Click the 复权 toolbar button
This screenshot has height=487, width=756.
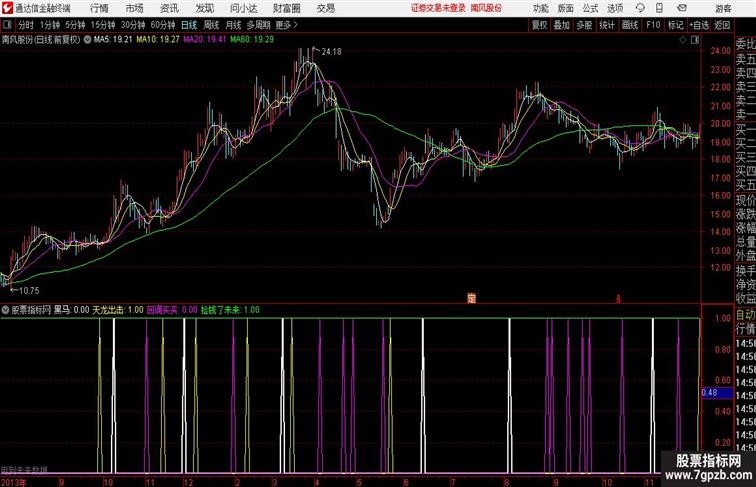point(539,25)
